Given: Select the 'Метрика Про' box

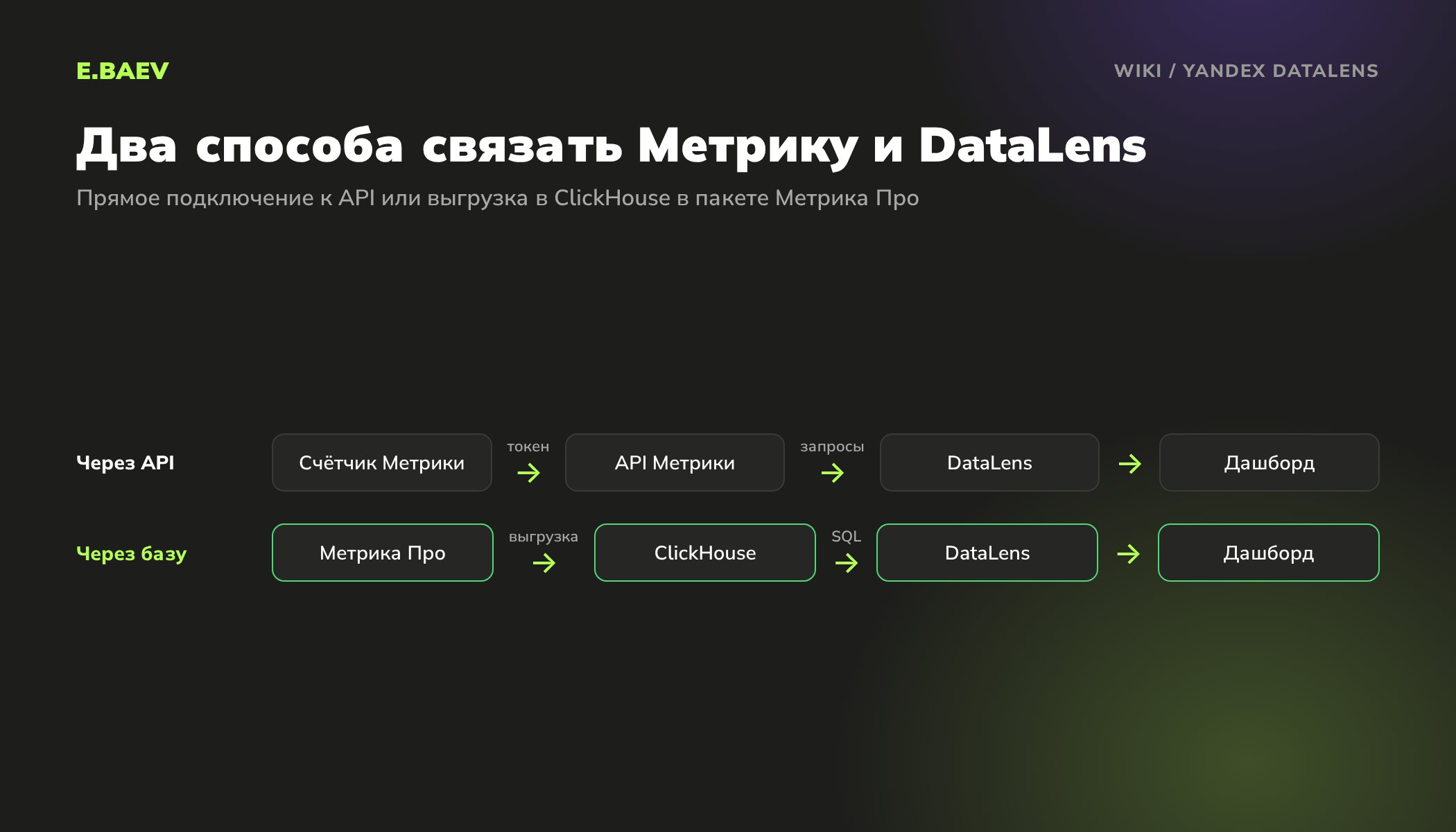Looking at the screenshot, I should coord(383,553).
